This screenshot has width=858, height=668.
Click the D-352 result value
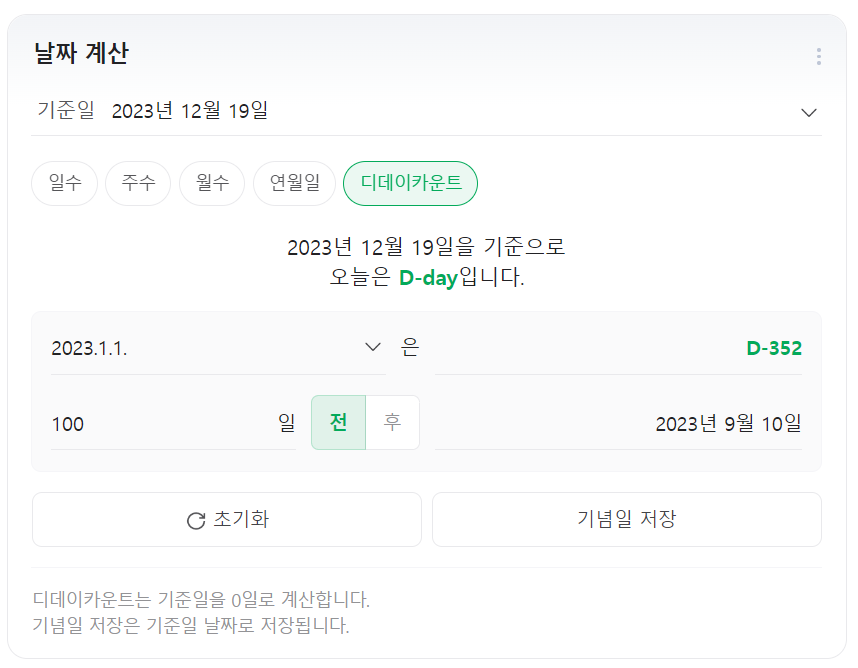point(776,348)
